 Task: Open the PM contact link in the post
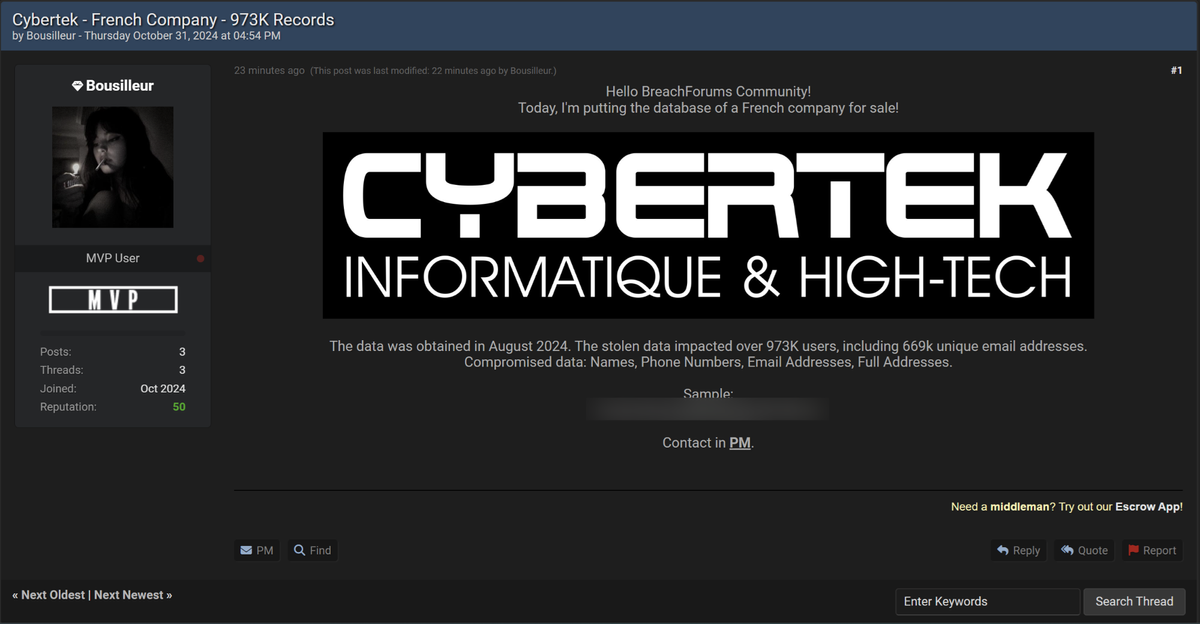739,442
